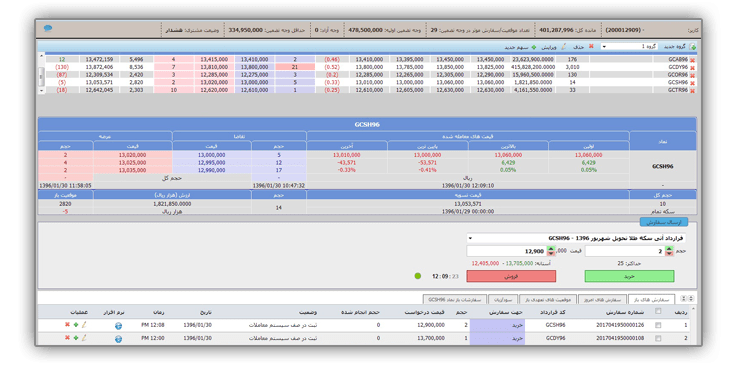Edit order 2017041950000108 with pencil icon

[x=84, y=338]
